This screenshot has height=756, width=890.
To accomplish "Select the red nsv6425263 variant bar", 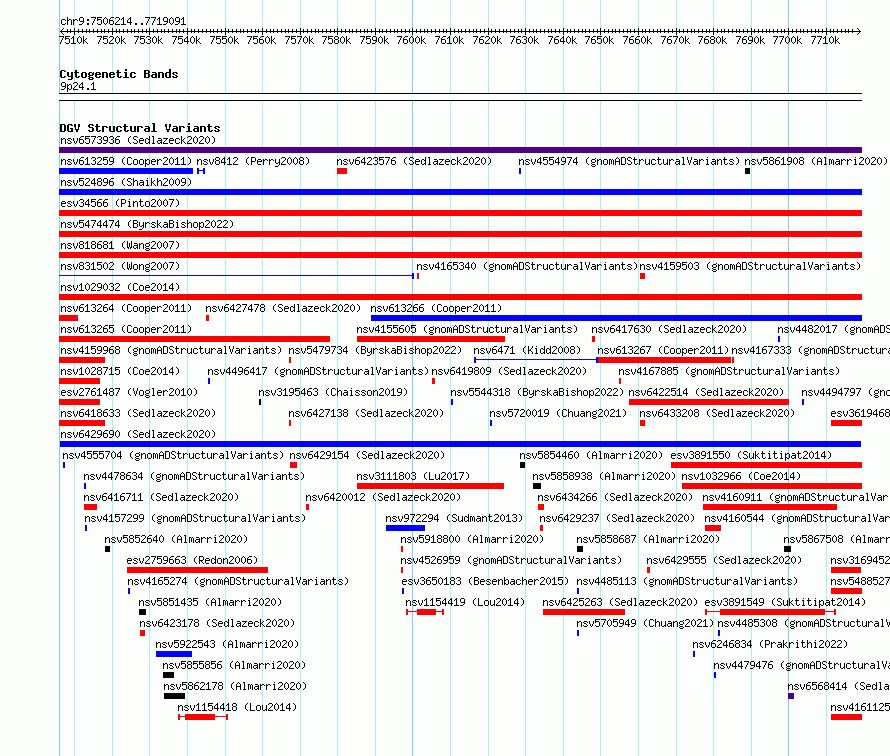I will 583,612.
